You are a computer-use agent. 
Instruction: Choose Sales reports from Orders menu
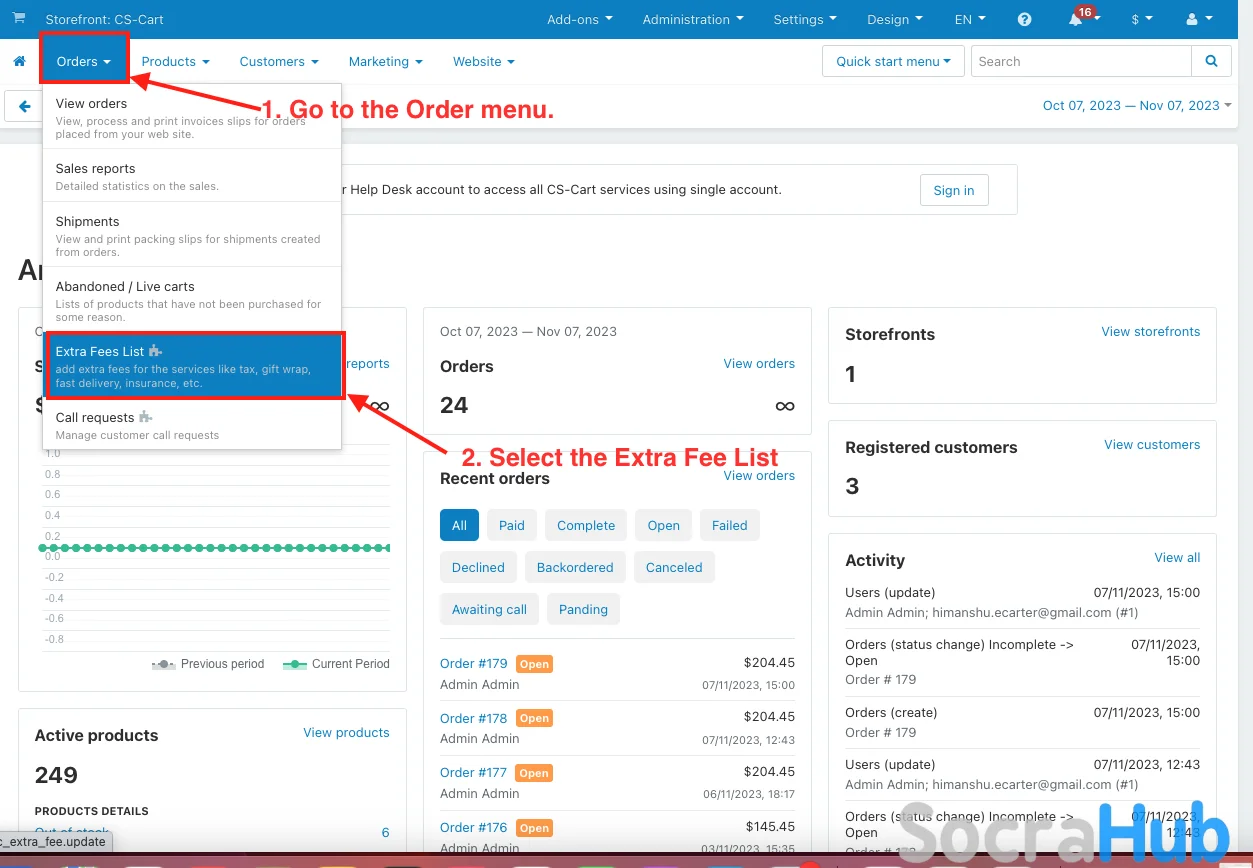click(x=95, y=169)
